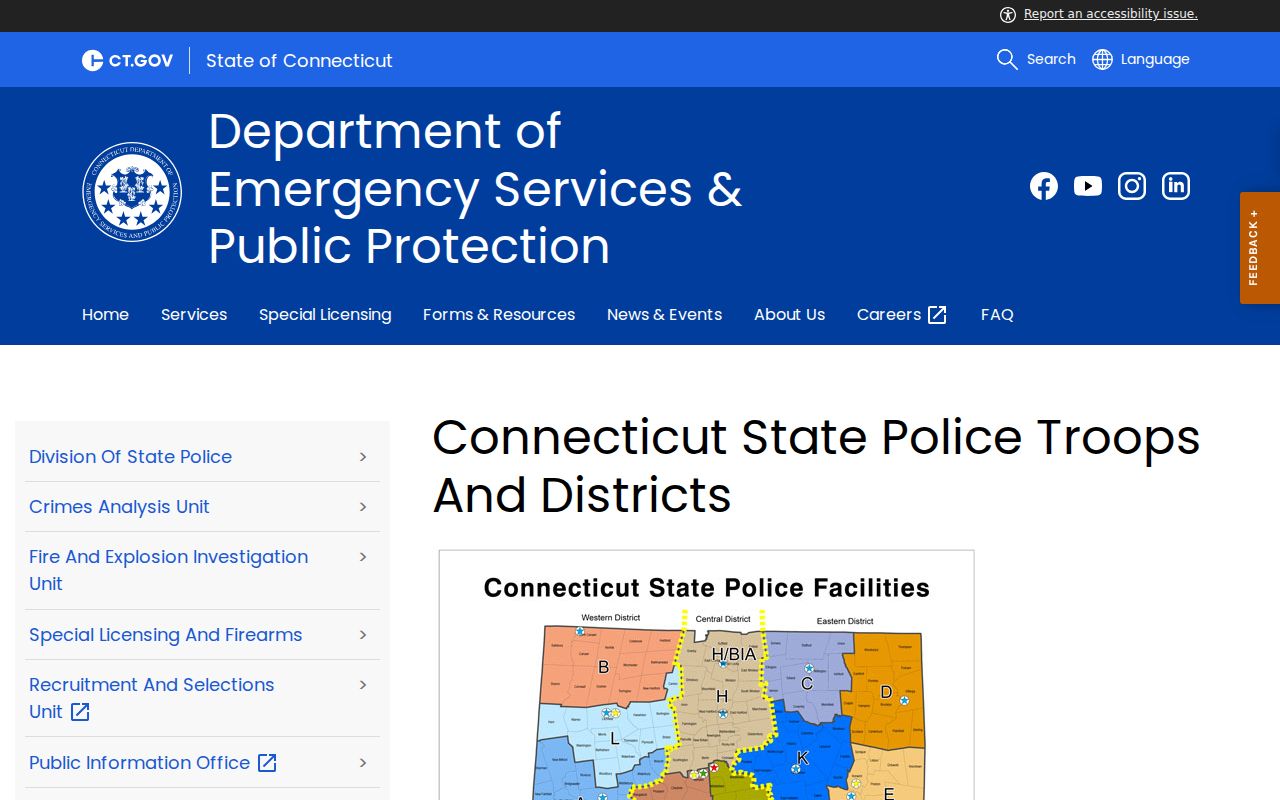Expand Fire And Explosion Investigation Unit chevron

(363, 557)
